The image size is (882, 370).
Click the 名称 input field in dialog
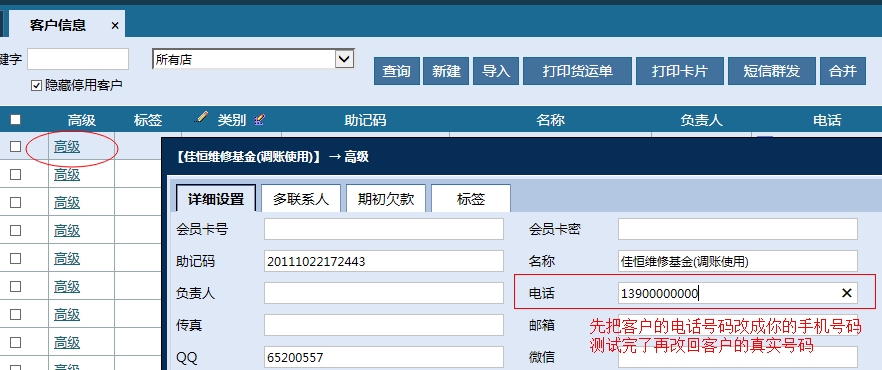point(738,261)
